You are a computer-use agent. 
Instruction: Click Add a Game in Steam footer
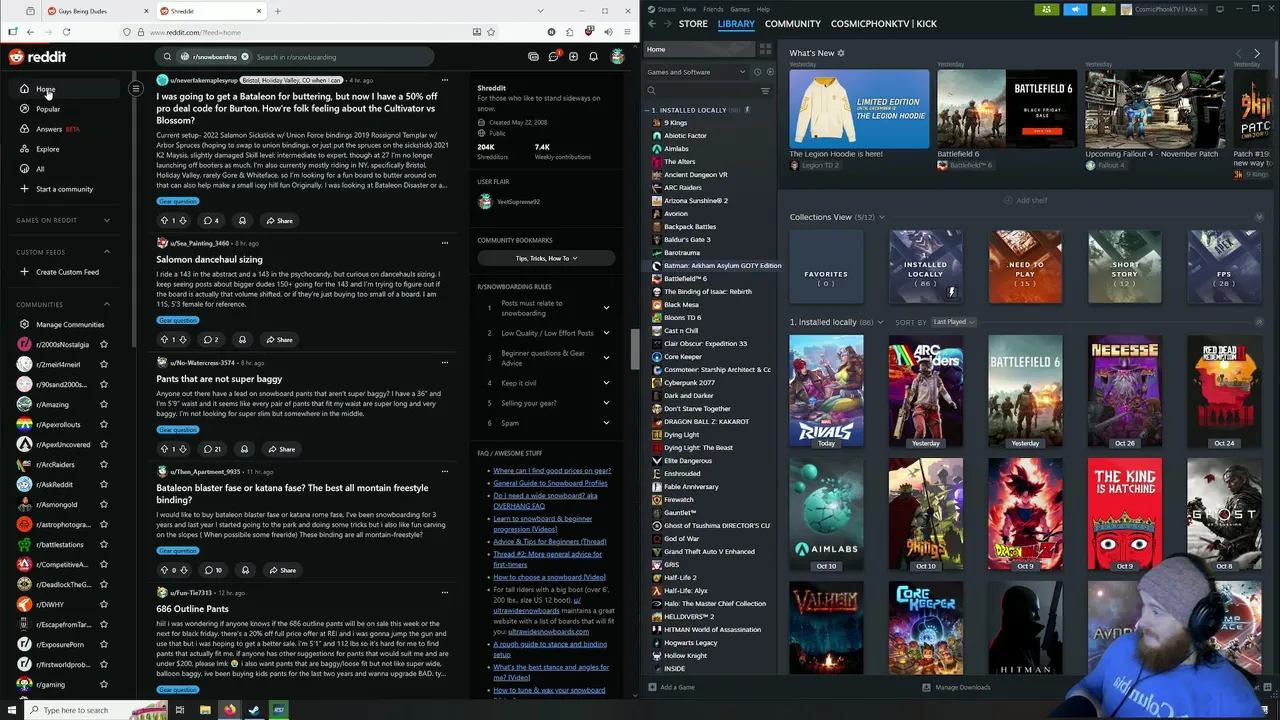pos(671,687)
